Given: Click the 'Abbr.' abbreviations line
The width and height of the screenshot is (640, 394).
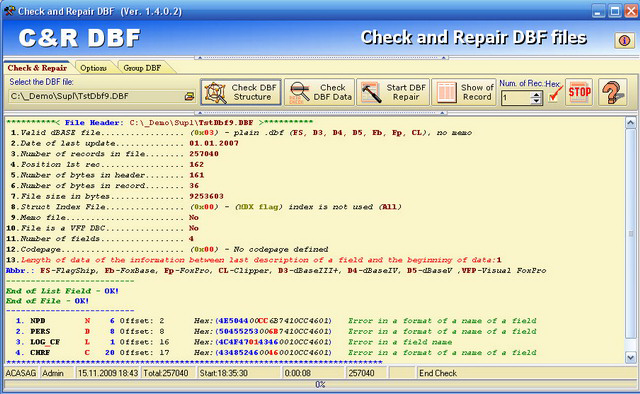Looking at the screenshot, I should point(276,271).
